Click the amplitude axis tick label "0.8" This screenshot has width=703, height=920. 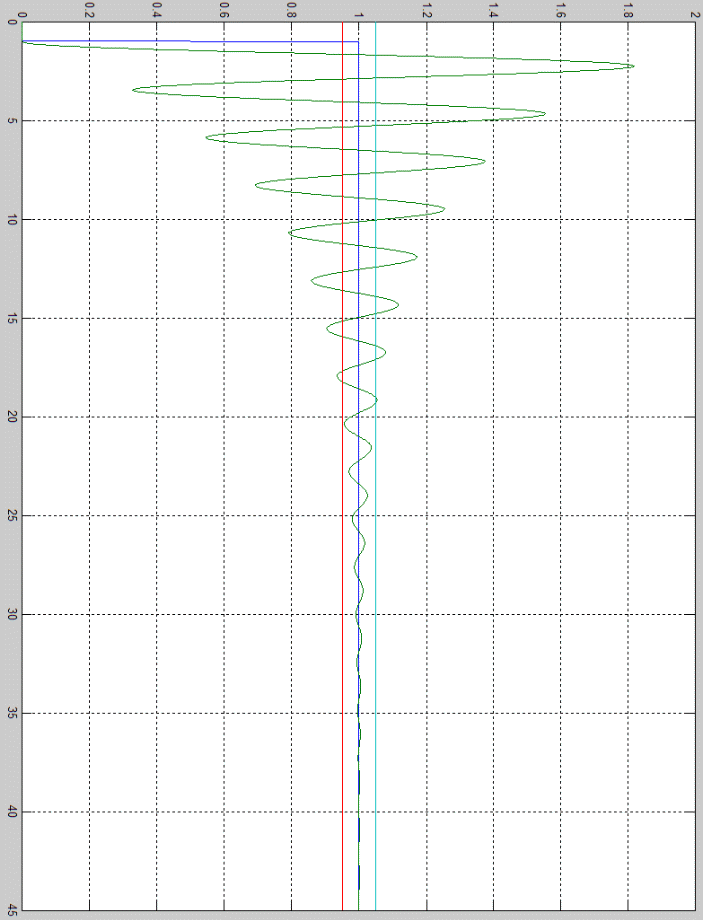point(291,12)
